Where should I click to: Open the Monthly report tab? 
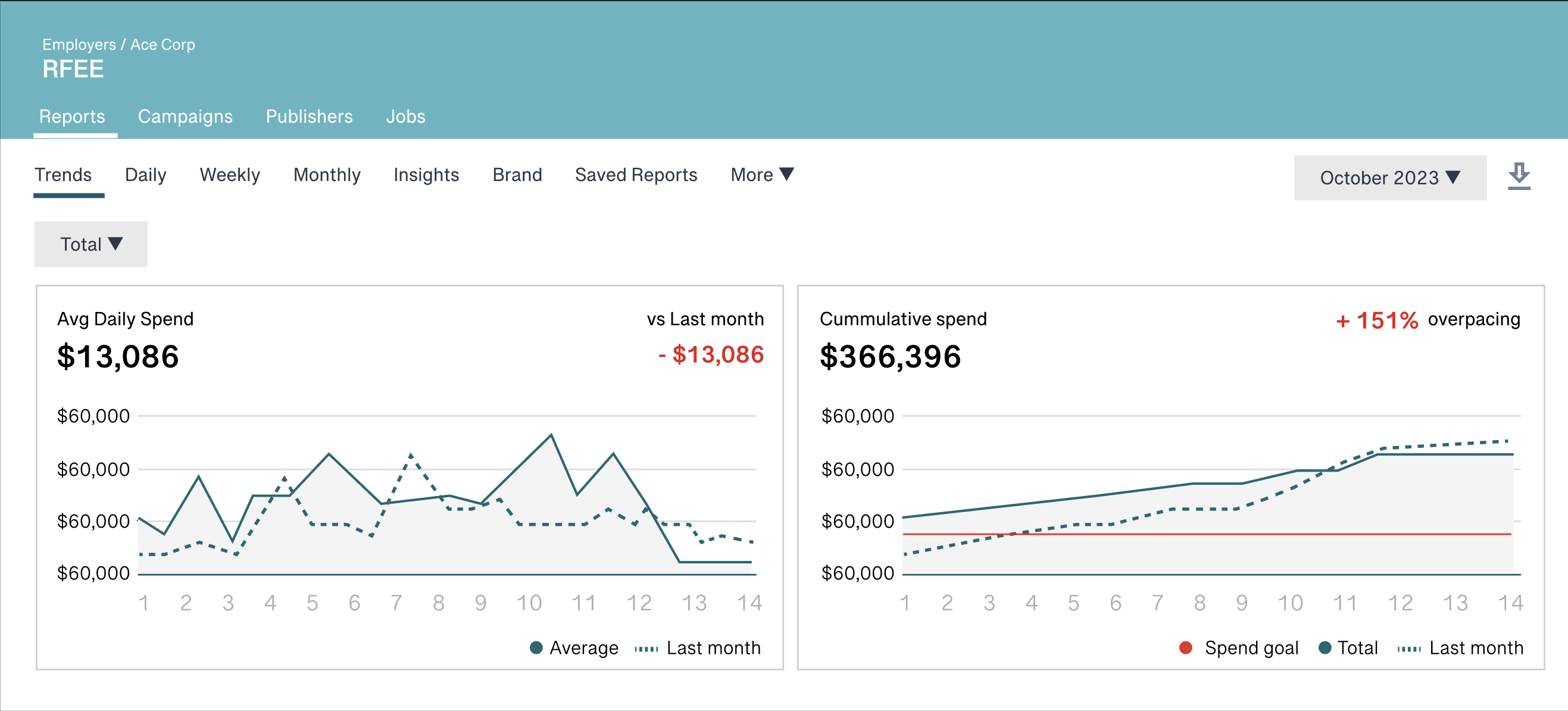point(327,174)
